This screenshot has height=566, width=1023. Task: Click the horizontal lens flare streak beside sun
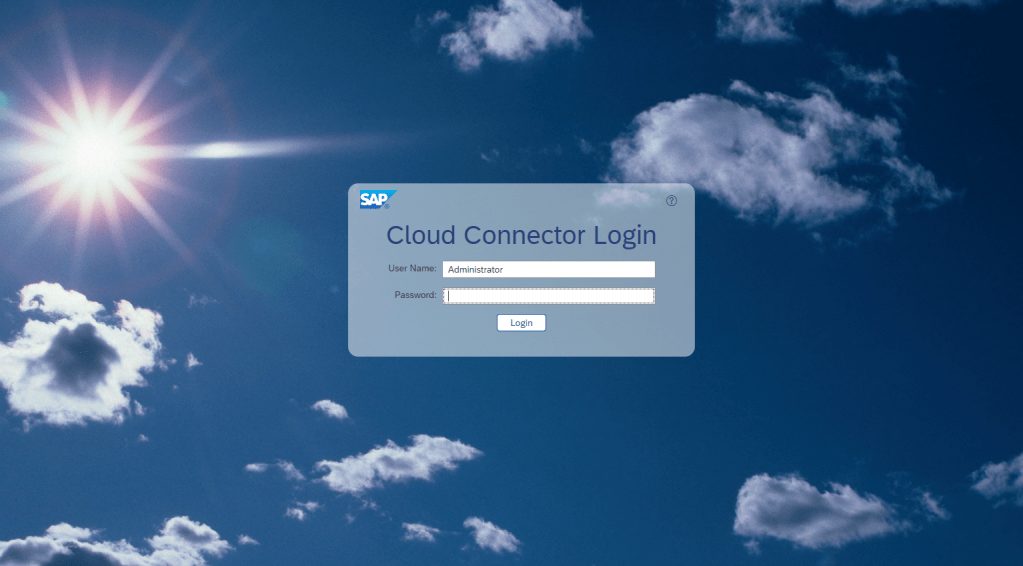pyautogui.click(x=250, y=149)
